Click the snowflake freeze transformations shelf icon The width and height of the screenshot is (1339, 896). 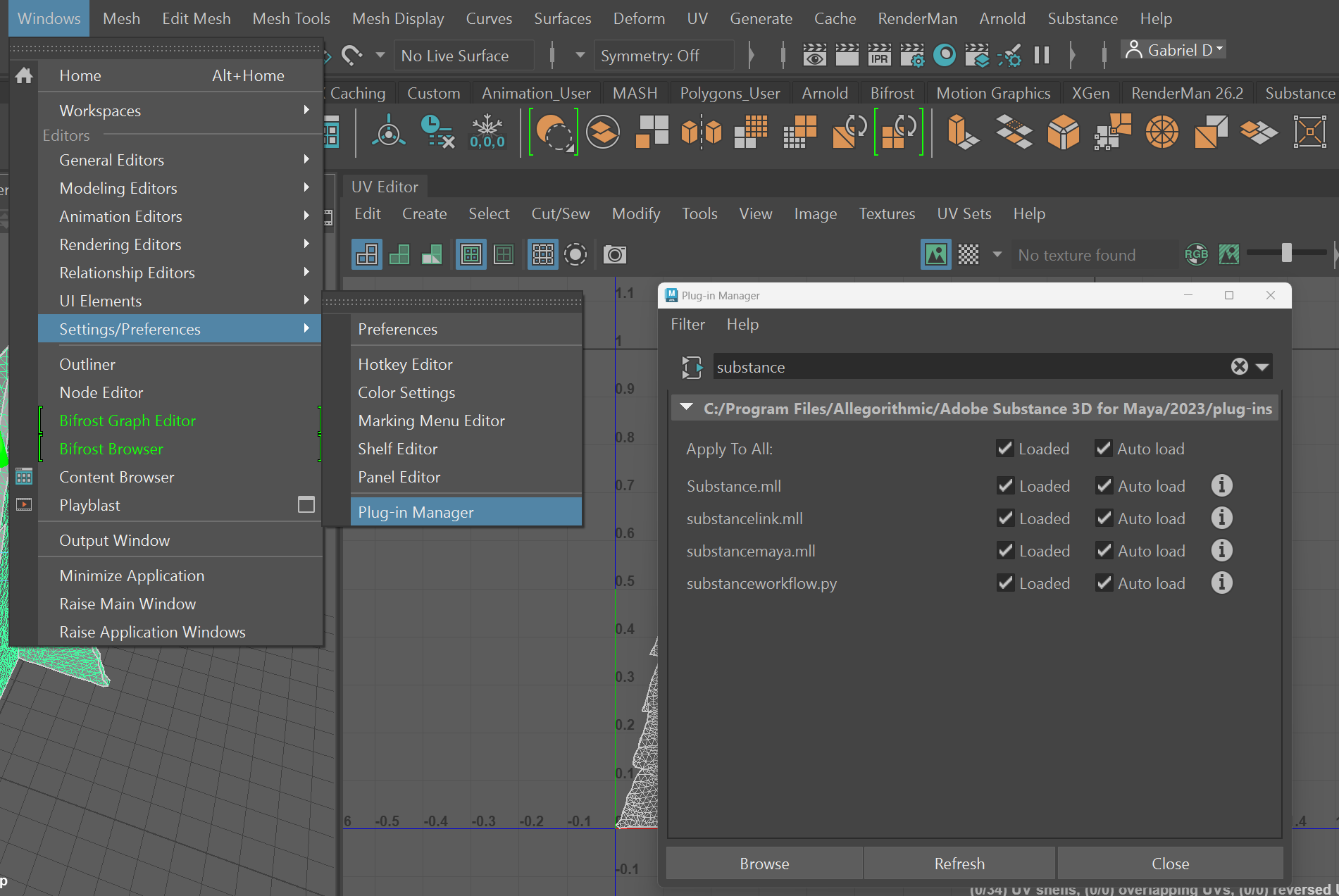pos(487,132)
